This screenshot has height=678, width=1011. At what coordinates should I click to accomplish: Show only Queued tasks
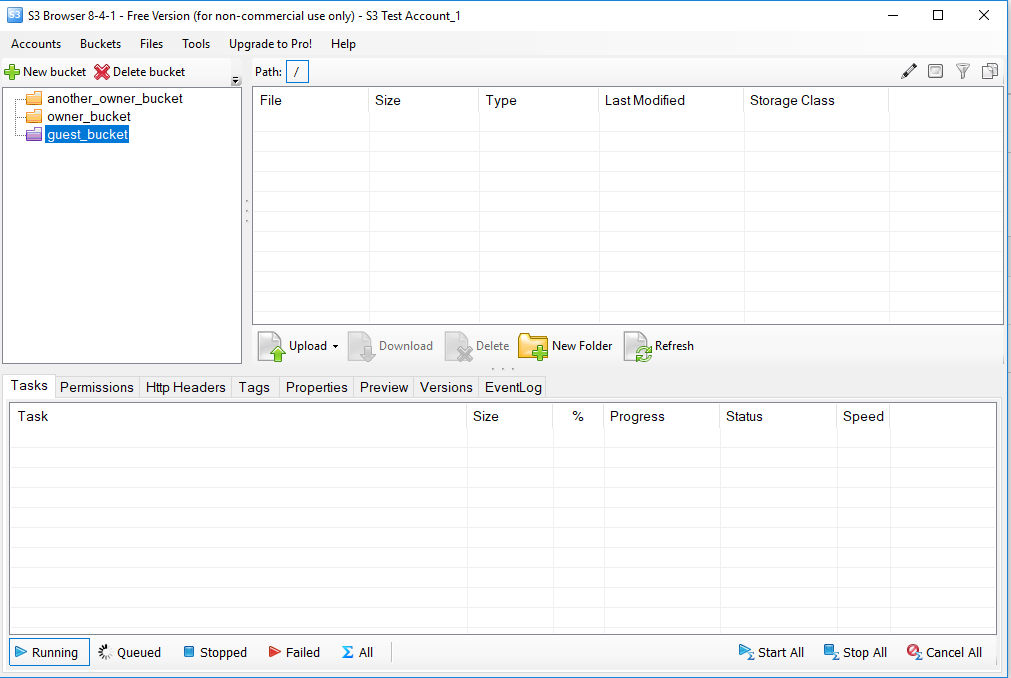pyautogui.click(x=129, y=652)
